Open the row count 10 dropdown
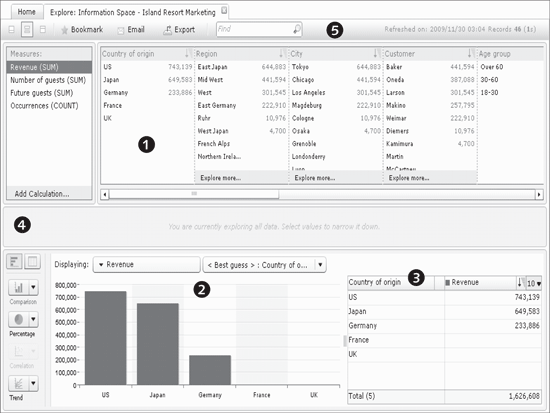This screenshot has width=550, height=413. pyautogui.click(x=534, y=283)
